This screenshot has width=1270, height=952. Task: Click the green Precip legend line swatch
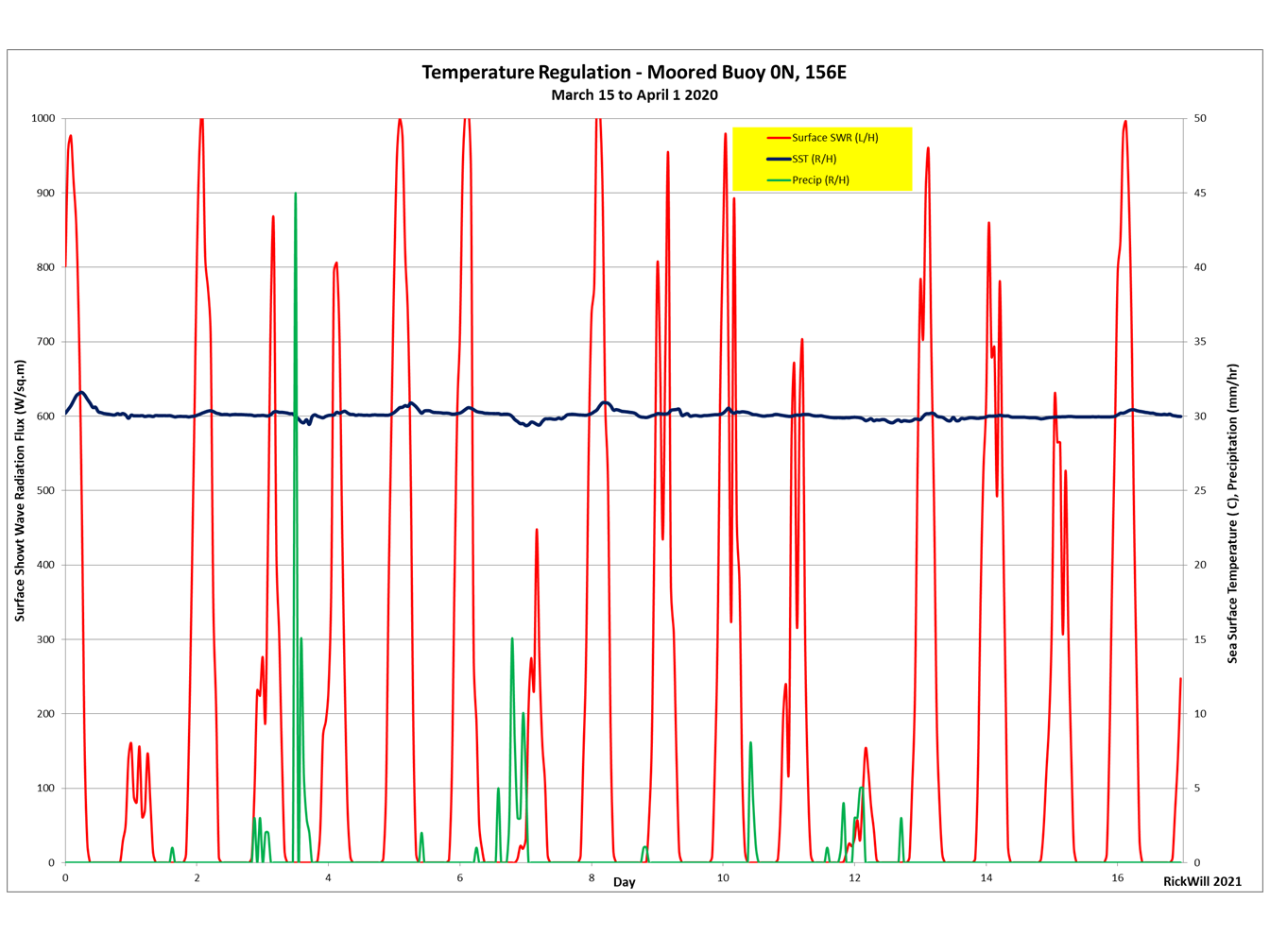coord(778,180)
